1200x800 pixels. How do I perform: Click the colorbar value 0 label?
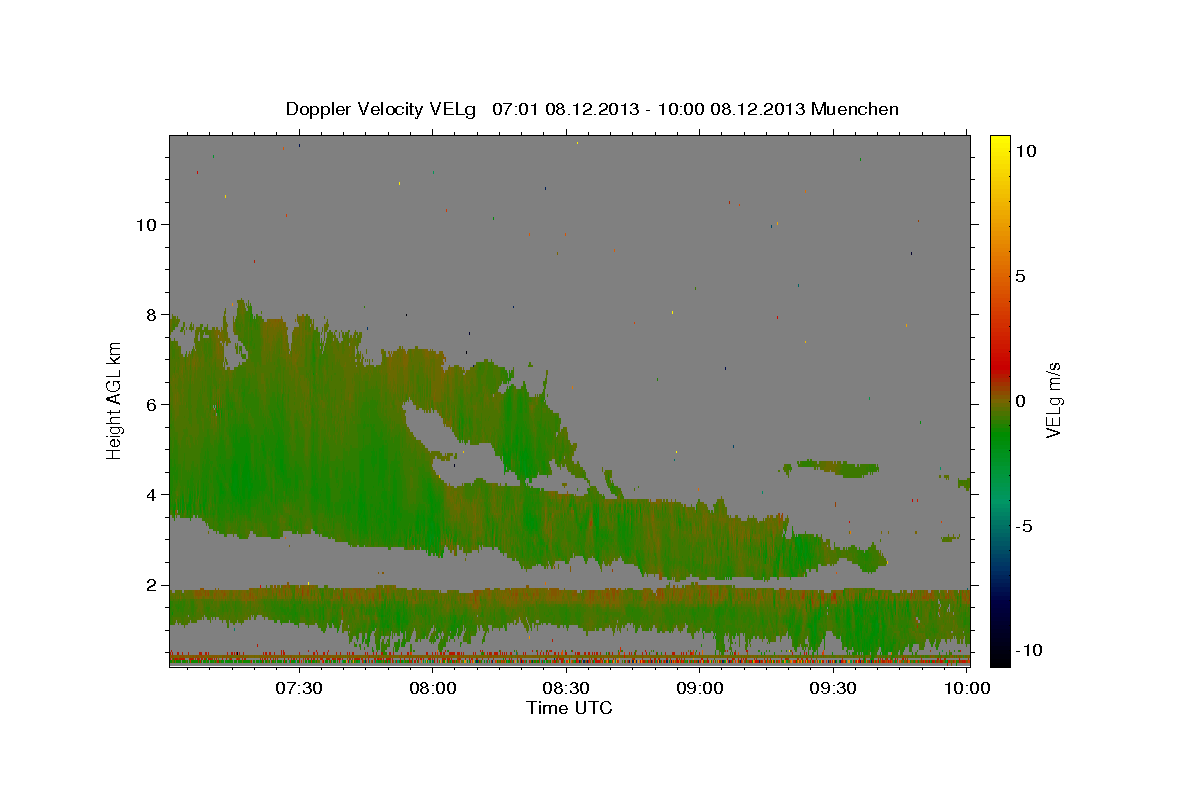(x=1021, y=401)
